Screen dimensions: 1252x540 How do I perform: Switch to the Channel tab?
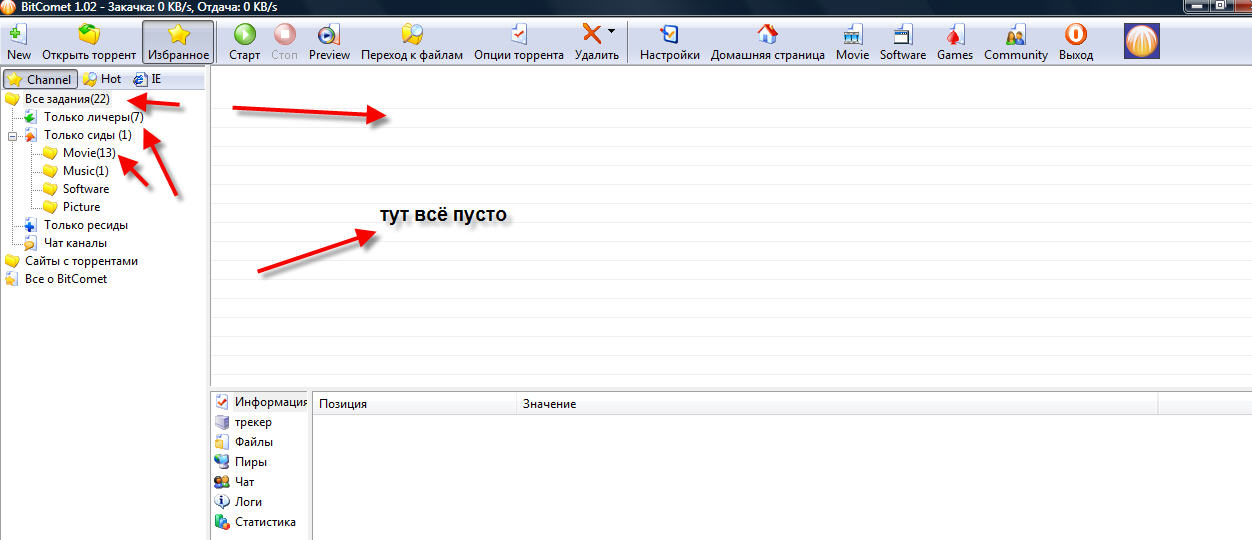[x=40, y=79]
